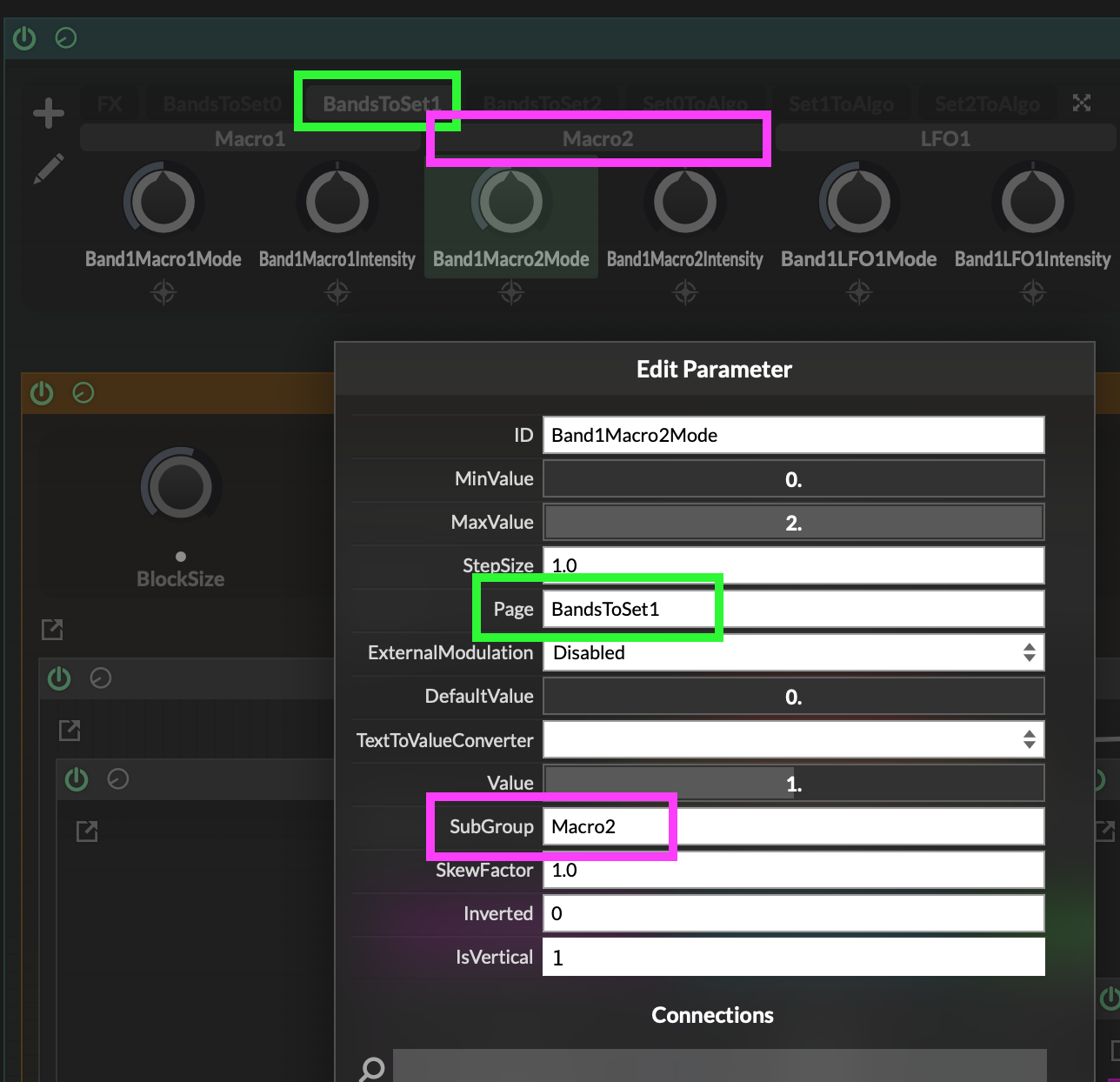The height and width of the screenshot is (1082, 1120).
Task: Click the expand icon beside Set2ToAlgo tab
Action: 1081,104
